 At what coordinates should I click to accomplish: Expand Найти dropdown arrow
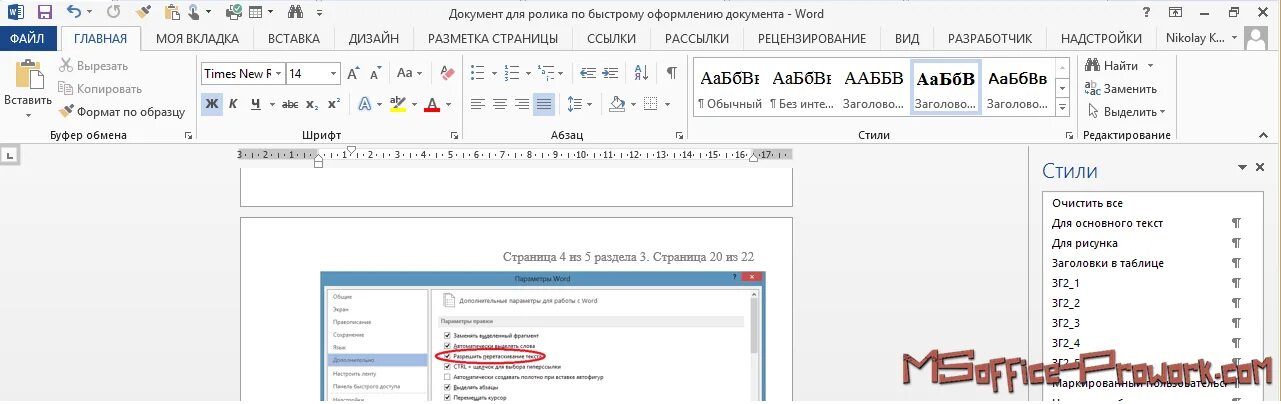tap(1150, 66)
